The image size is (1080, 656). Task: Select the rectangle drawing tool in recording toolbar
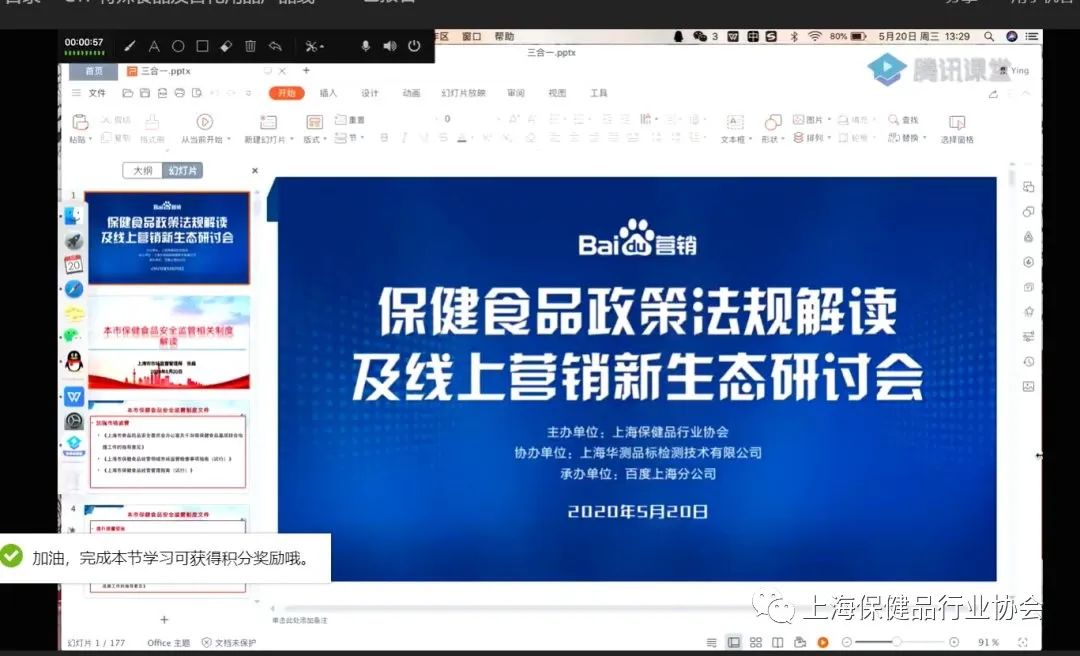202,46
